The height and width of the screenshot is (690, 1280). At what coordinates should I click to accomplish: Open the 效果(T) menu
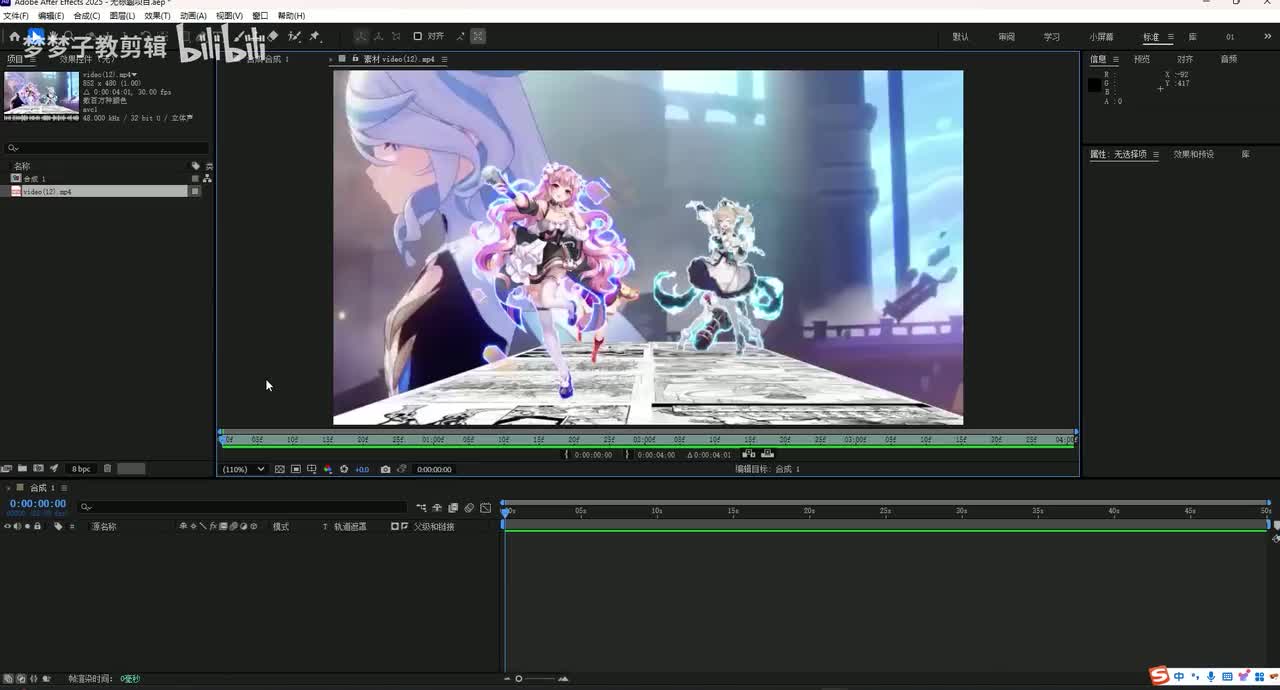click(157, 16)
